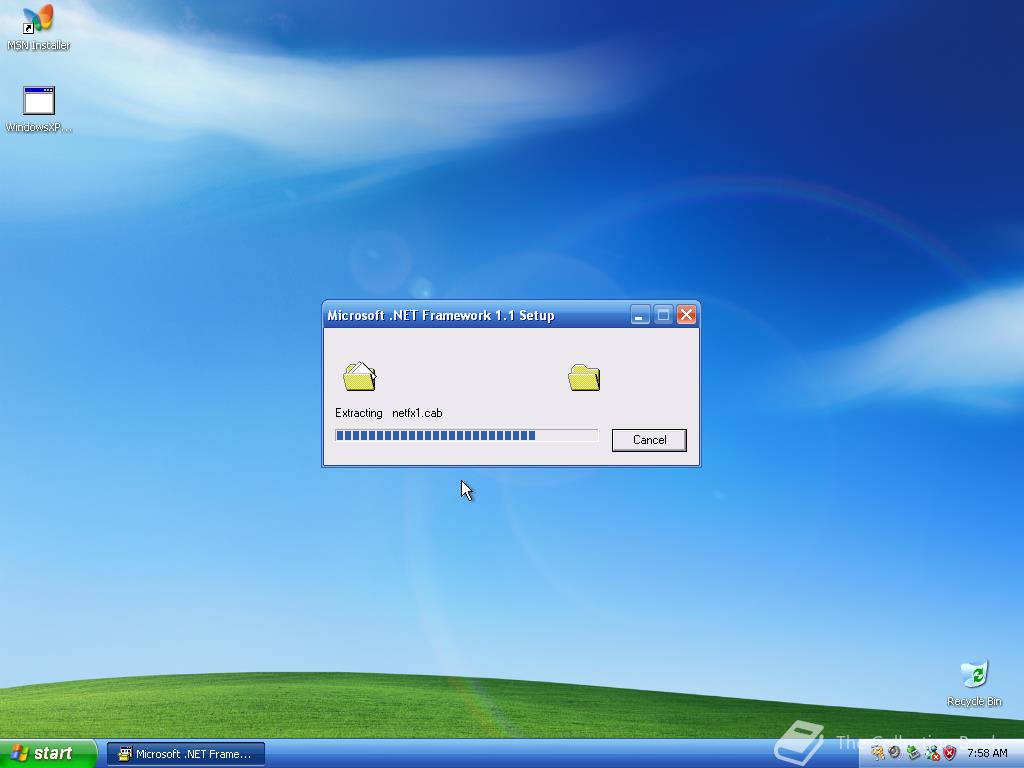The image size is (1024, 768).
Task: Click the 7:58 AM taskbar clock
Action: (x=987, y=754)
